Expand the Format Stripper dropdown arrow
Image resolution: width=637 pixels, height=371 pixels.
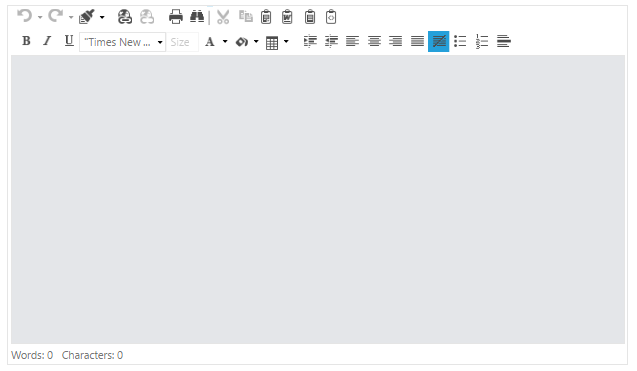pos(102,17)
